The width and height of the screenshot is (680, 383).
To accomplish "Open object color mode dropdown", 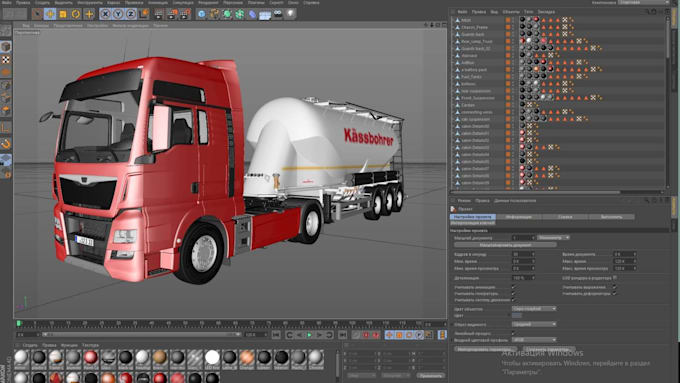I will (x=534, y=309).
